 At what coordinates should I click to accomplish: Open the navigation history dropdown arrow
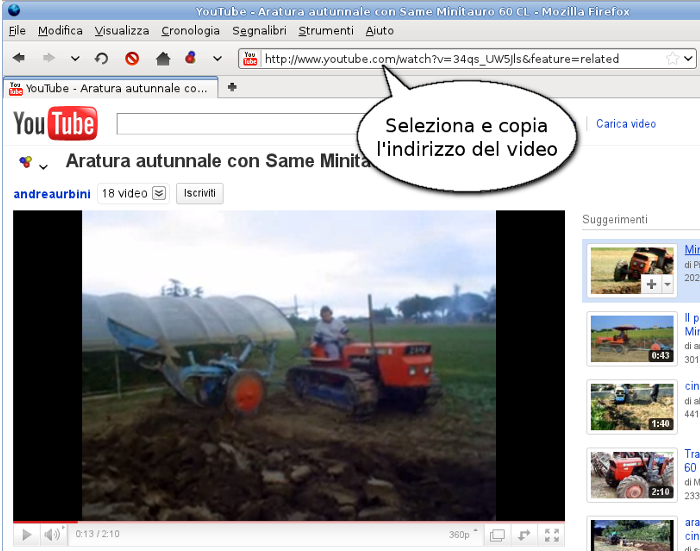pos(74,59)
